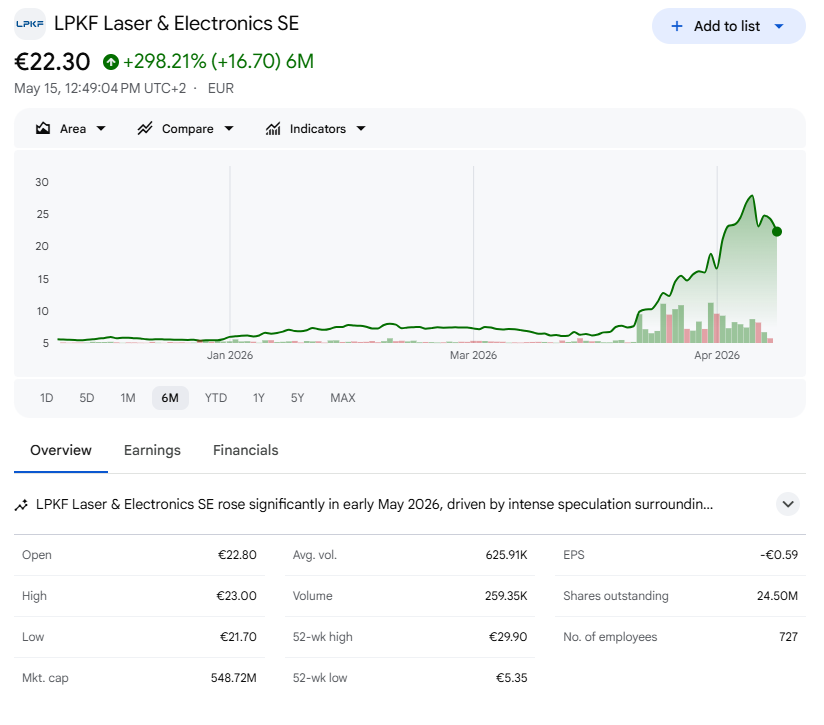Click the Shares outstanding value 24.50M

[777, 596]
